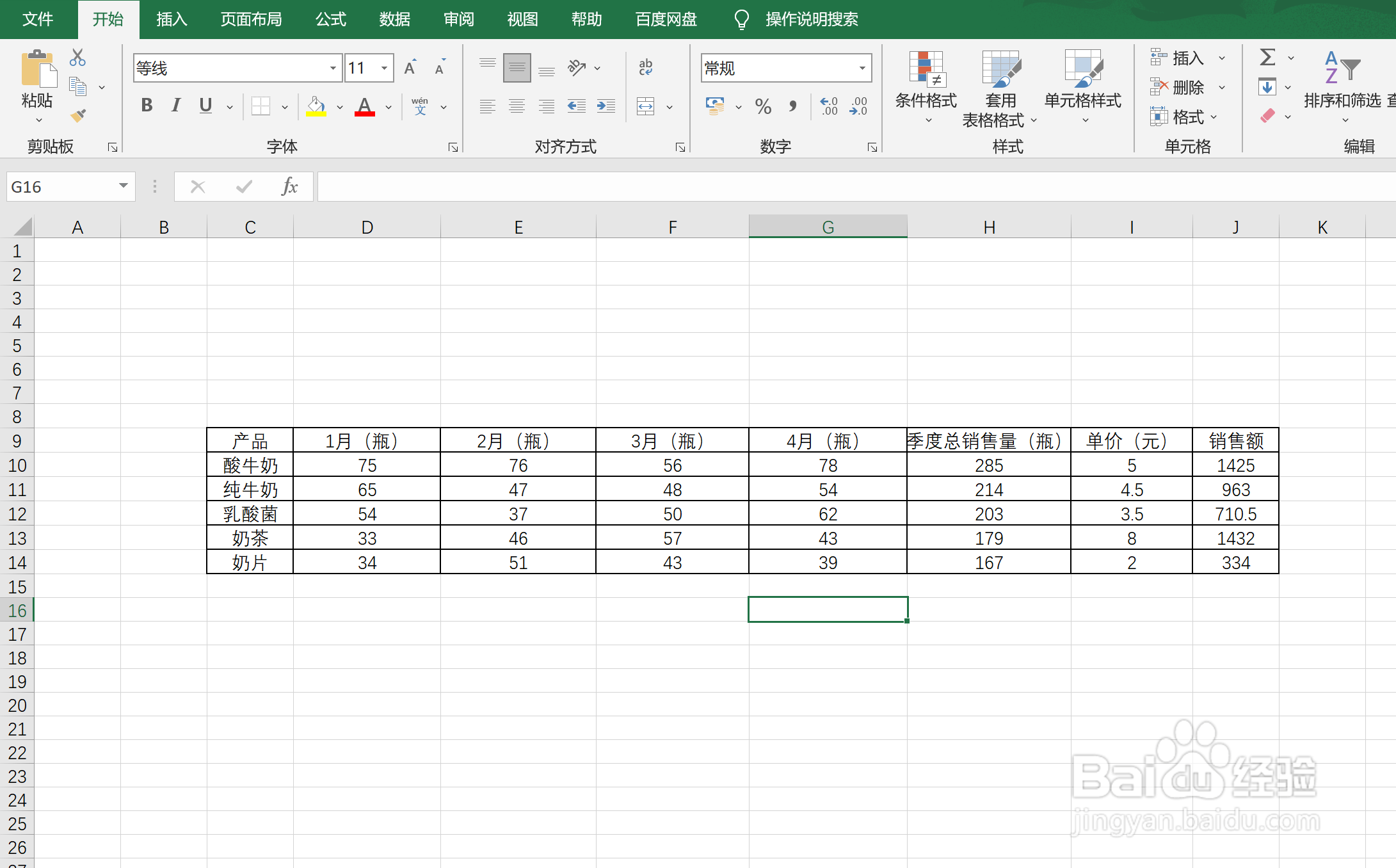Switch to the 公式 tab

pyautogui.click(x=331, y=19)
